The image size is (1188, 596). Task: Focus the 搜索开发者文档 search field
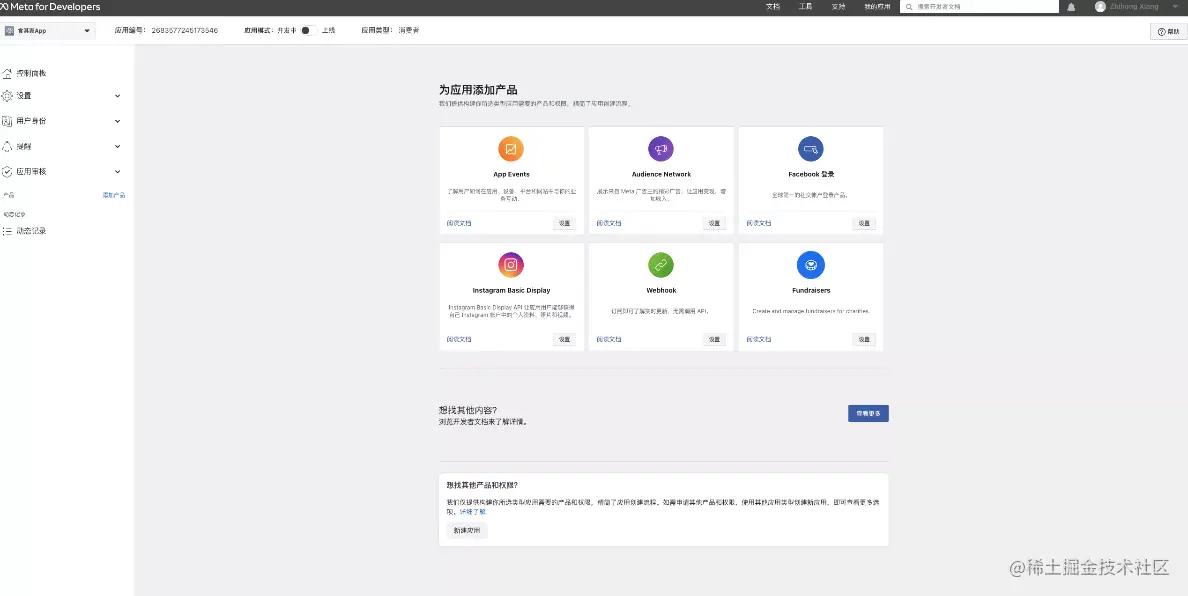click(979, 6)
